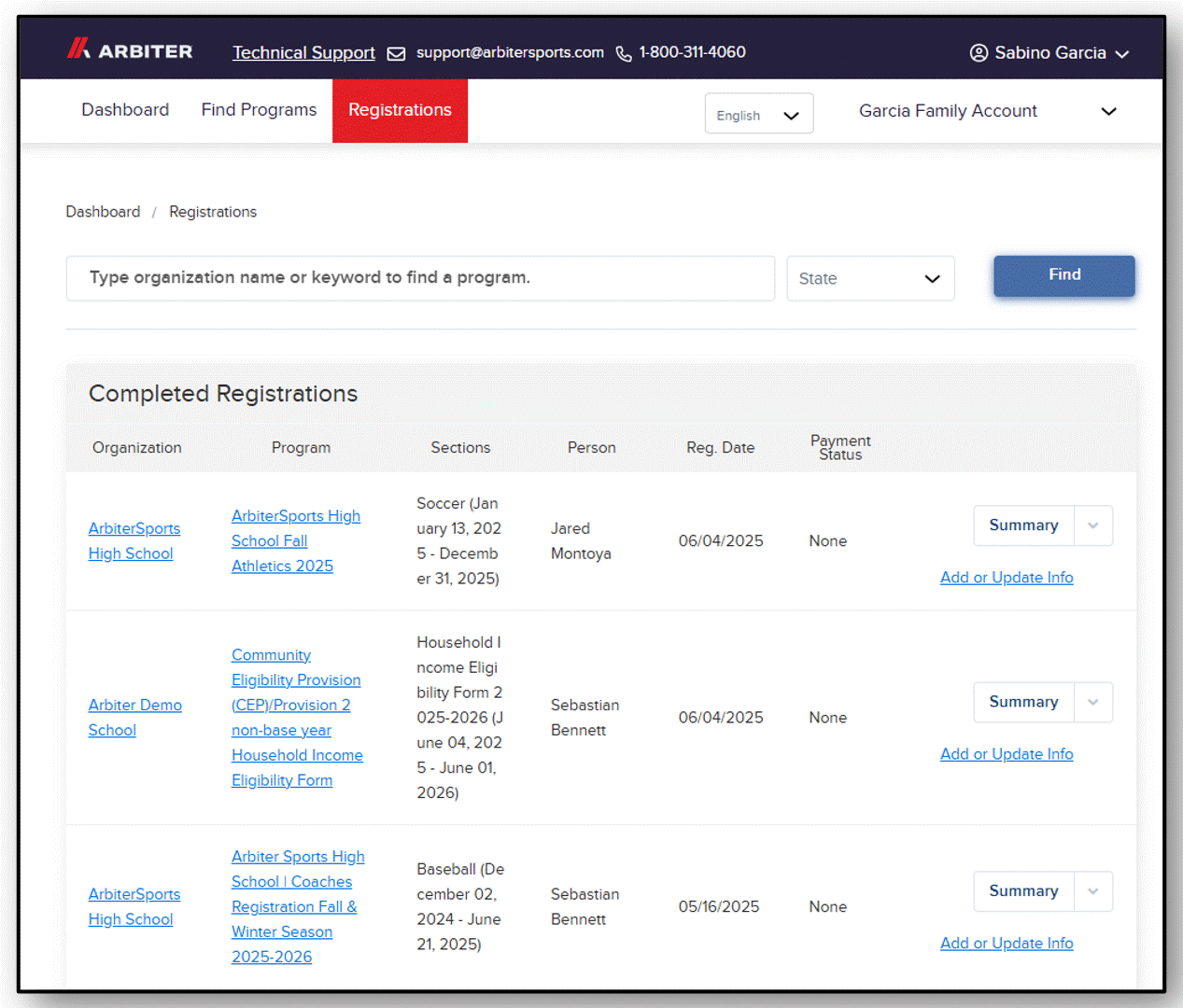Image resolution: width=1183 pixels, height=1008 pixels.
Task: Click Baseball section text
Action: (460, 907)
